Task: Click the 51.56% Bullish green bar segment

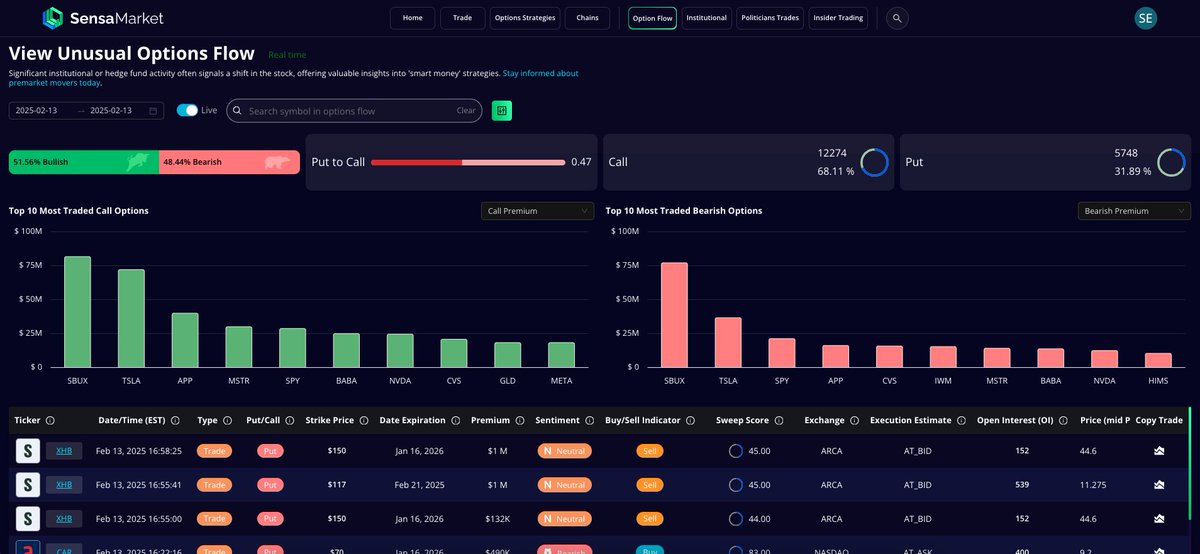Action: coord(84,162)
